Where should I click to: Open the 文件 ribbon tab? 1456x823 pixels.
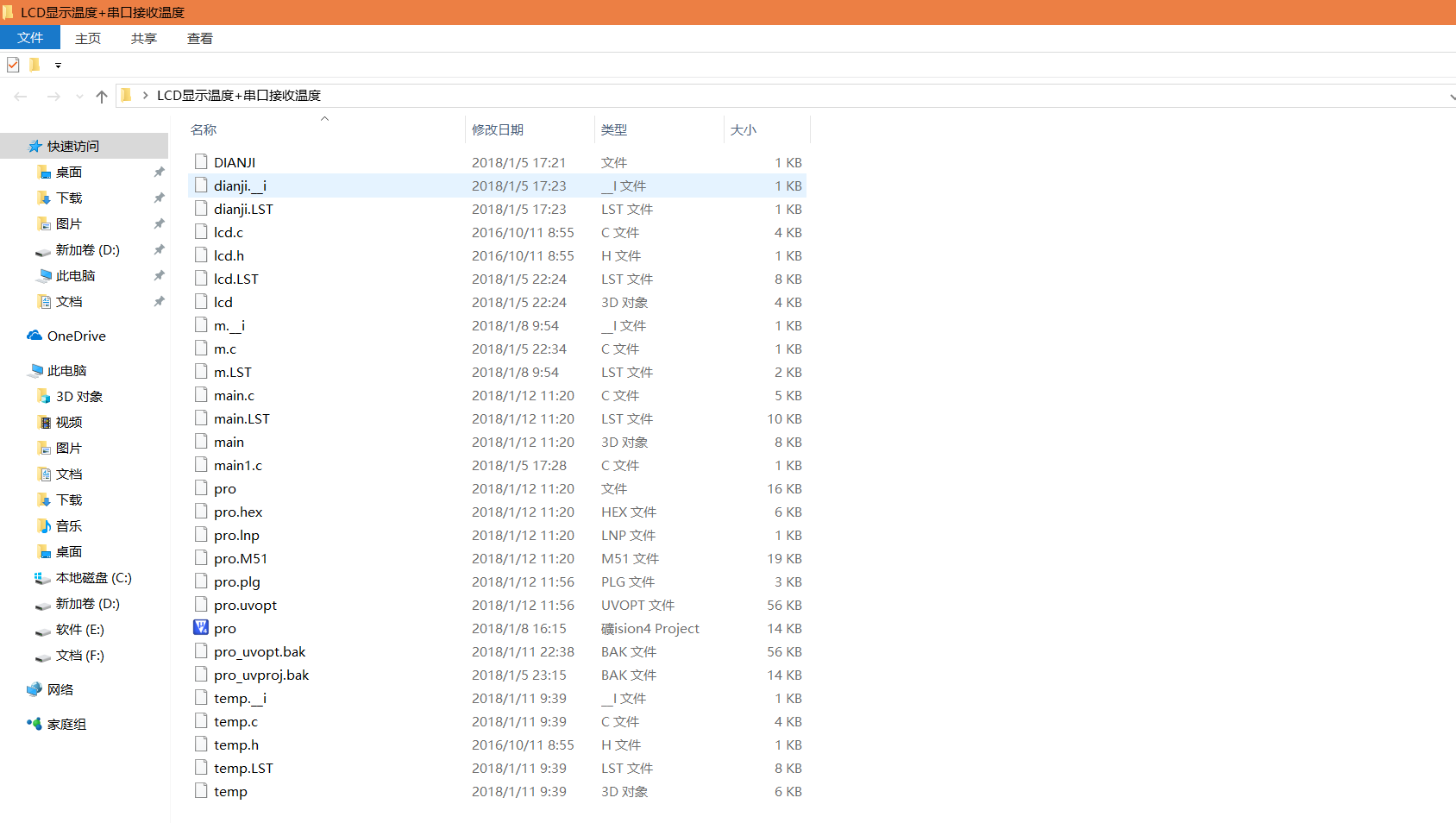[x=30, y=38]
